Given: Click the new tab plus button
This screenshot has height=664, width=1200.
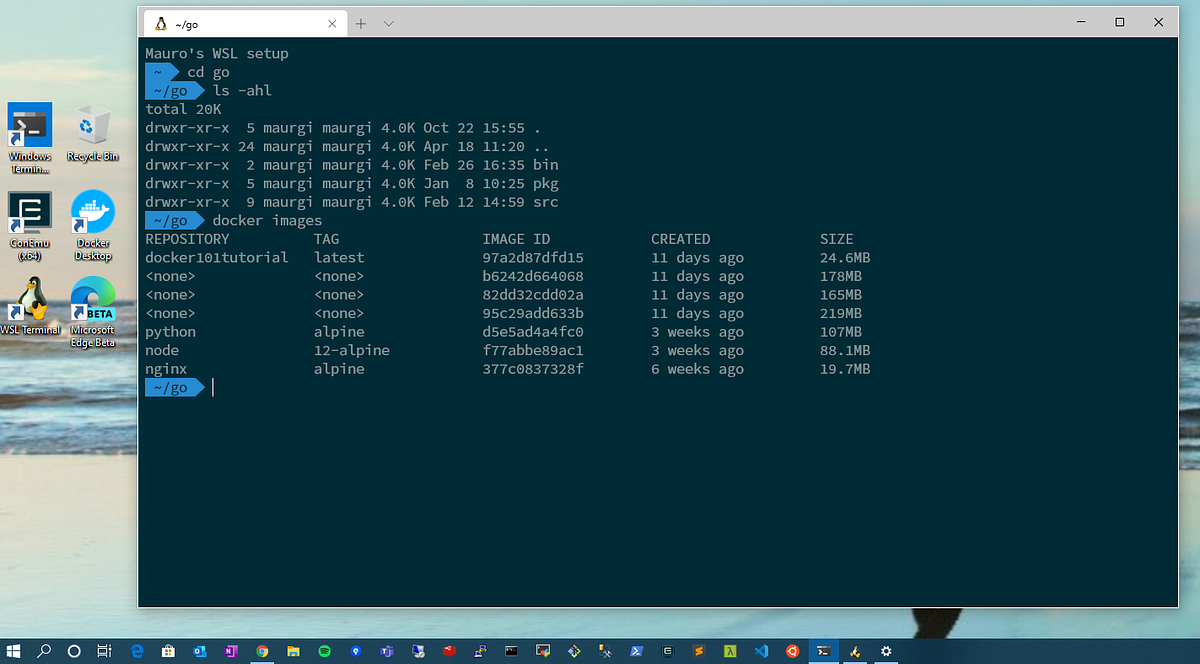Looking at the screenshot, I should click(361, 23).
